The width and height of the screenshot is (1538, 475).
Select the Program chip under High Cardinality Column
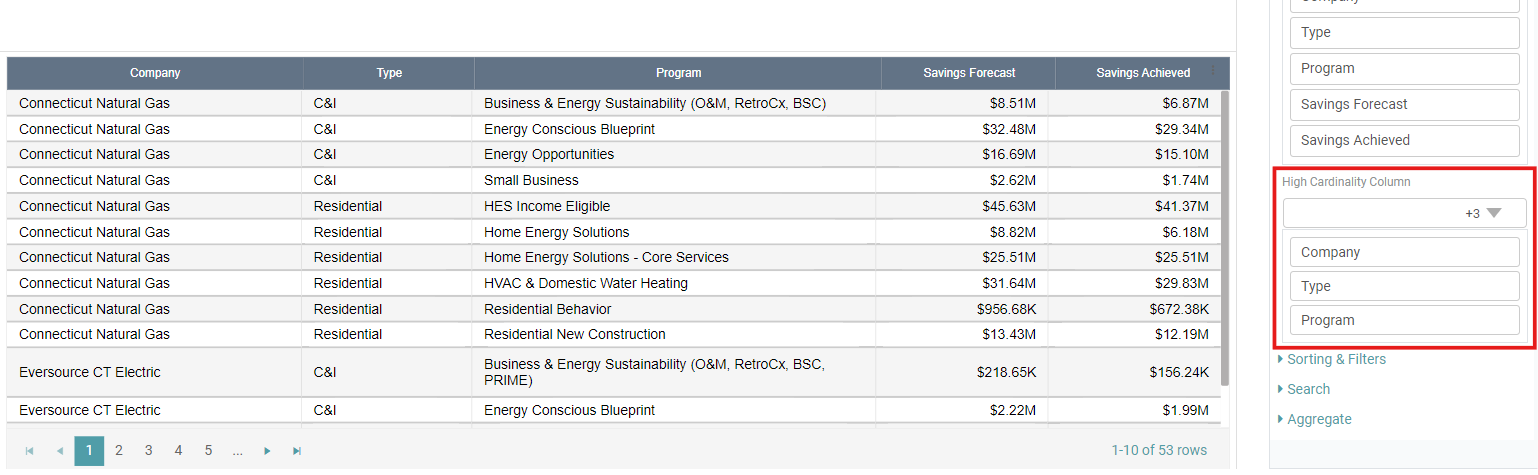click(x=1404, y=320)
